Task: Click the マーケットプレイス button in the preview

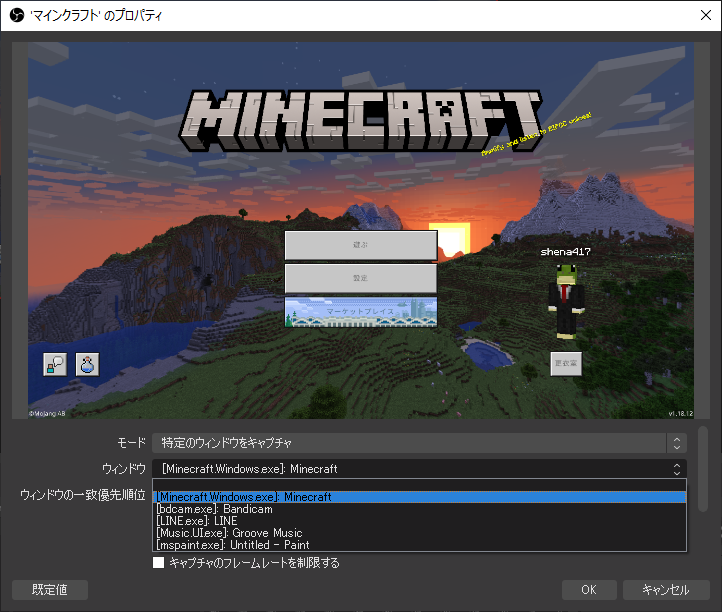Action: click(x=361, y=311)
